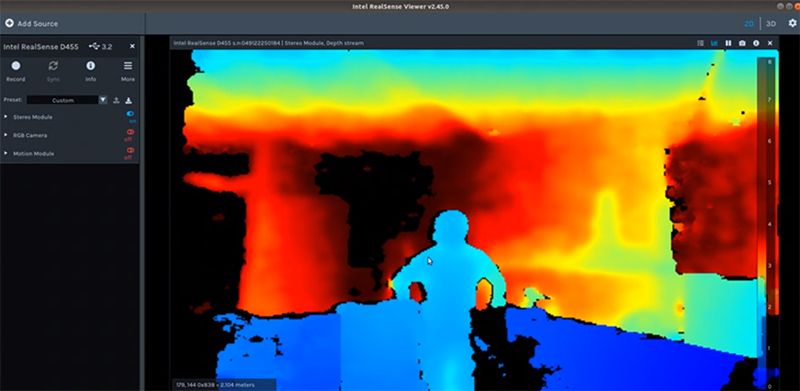Viewport: 800px width, 391px height.
Task: Switch to the 3D view tab
Action: click(771, 23)
